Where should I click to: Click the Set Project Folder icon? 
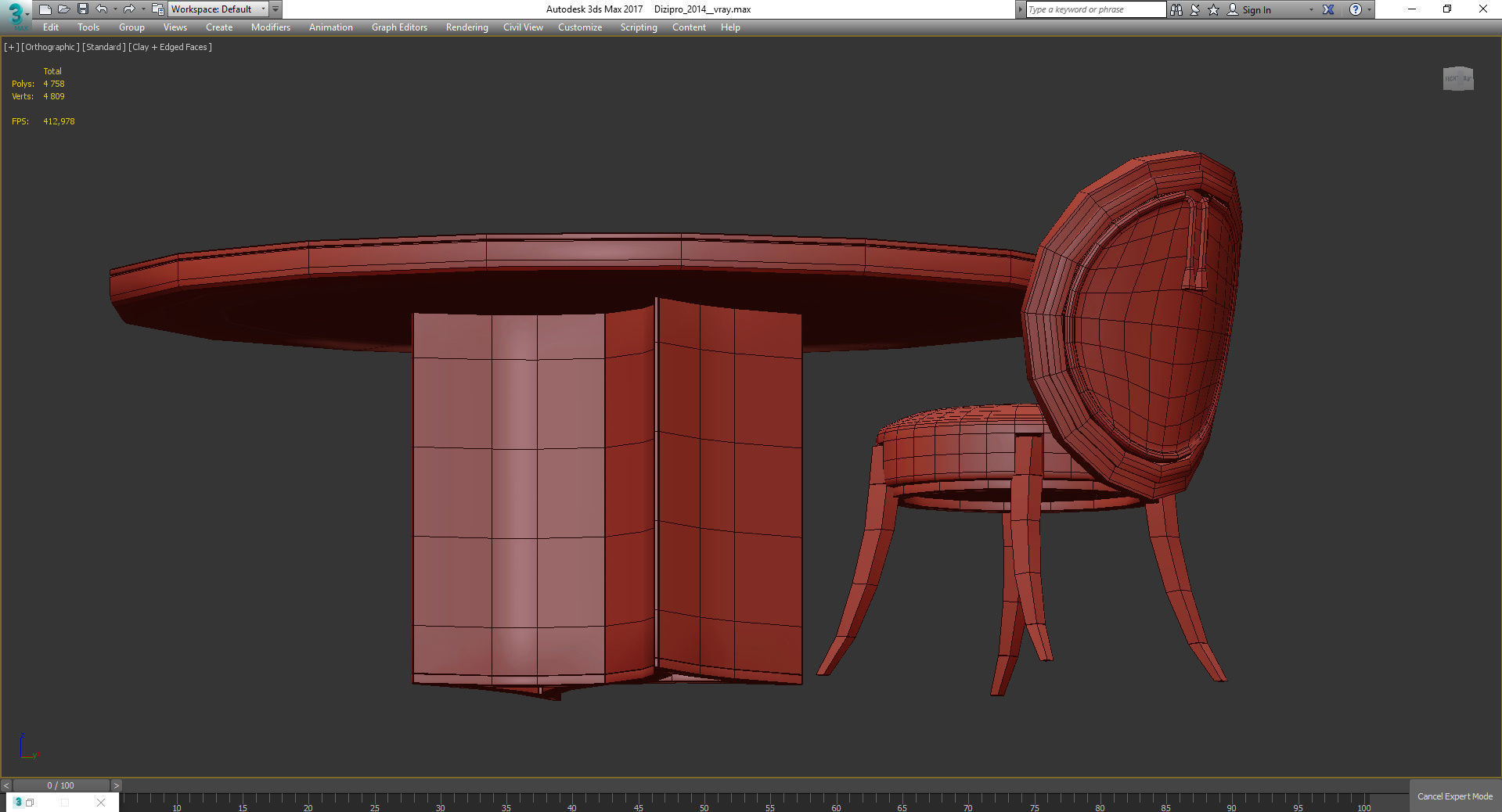pos(157,9)
